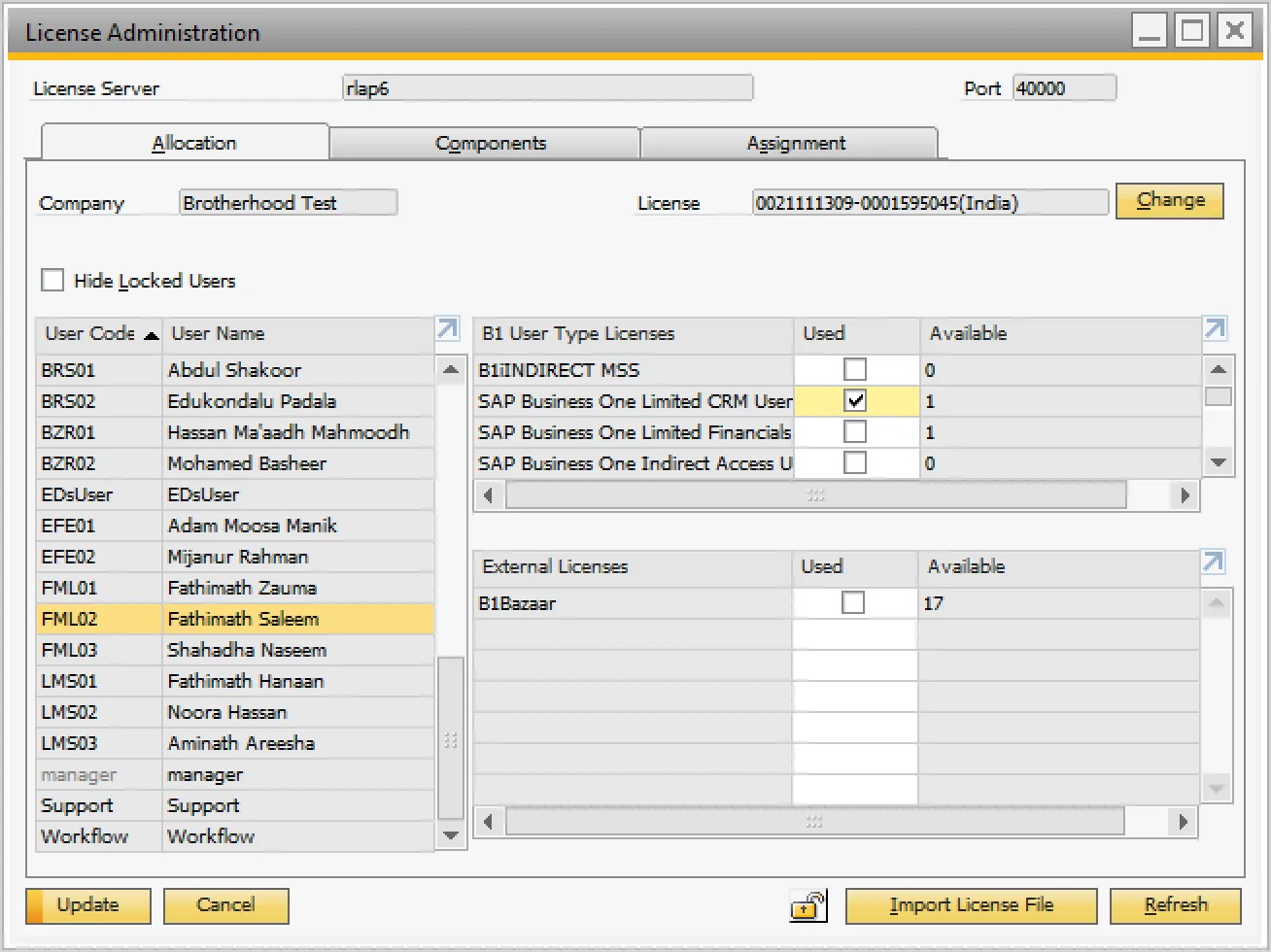Select user Fathimath Saleem

tap(235, 619)
